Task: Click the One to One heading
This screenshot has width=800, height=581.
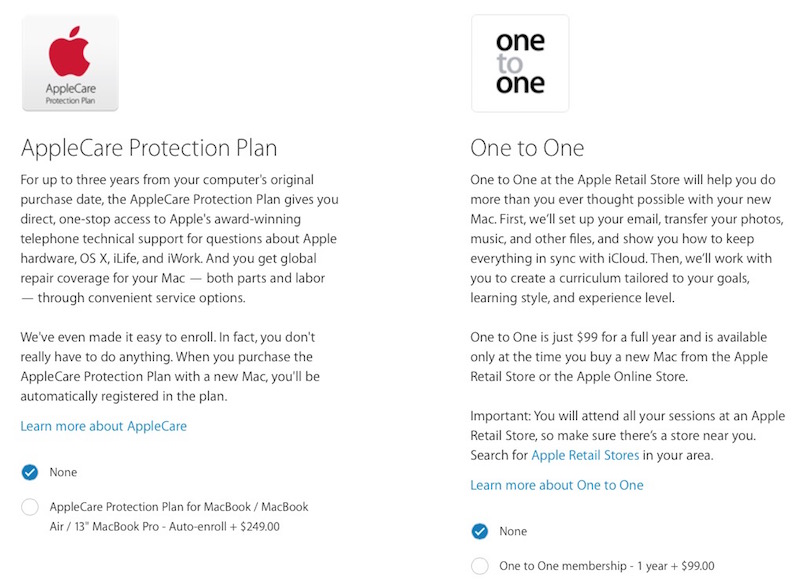Action: (x=527, y=149)
